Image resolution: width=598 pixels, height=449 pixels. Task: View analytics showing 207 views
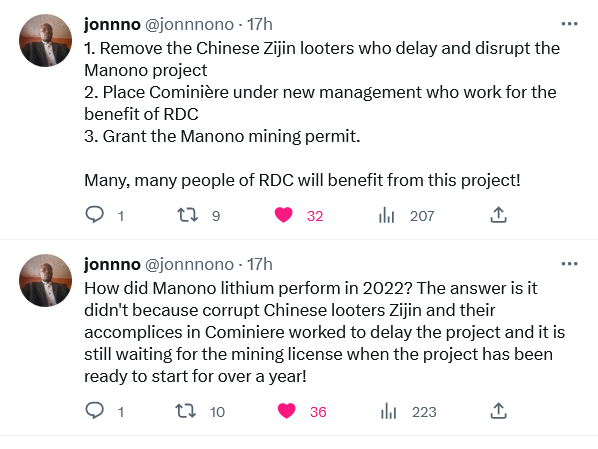tap(386, 215)
